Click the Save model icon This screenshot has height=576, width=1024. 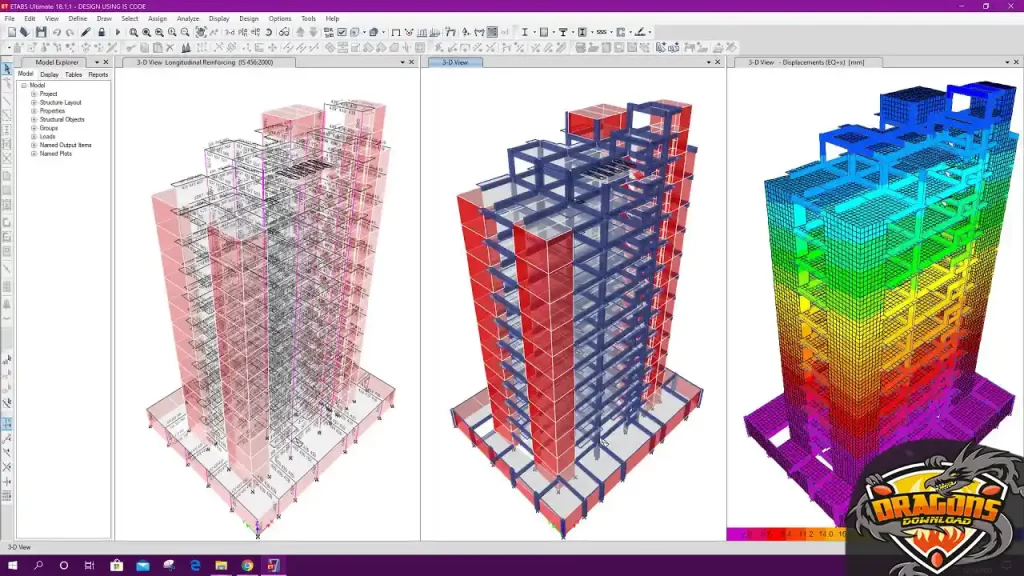pyautogui.click(x=41, y=32)
